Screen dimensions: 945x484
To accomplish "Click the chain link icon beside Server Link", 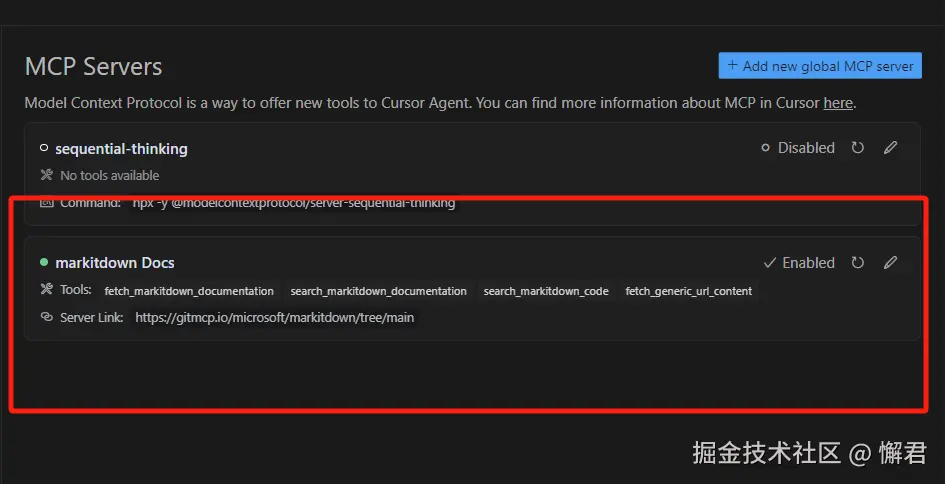I will [46, 317].
